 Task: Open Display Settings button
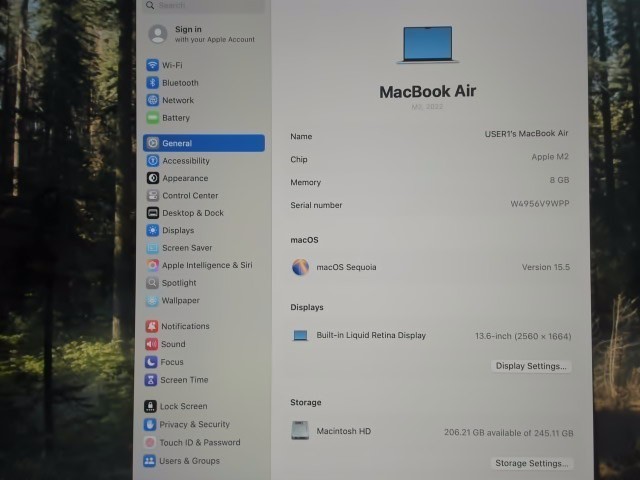pyautogui.click(x=531, y=366)
